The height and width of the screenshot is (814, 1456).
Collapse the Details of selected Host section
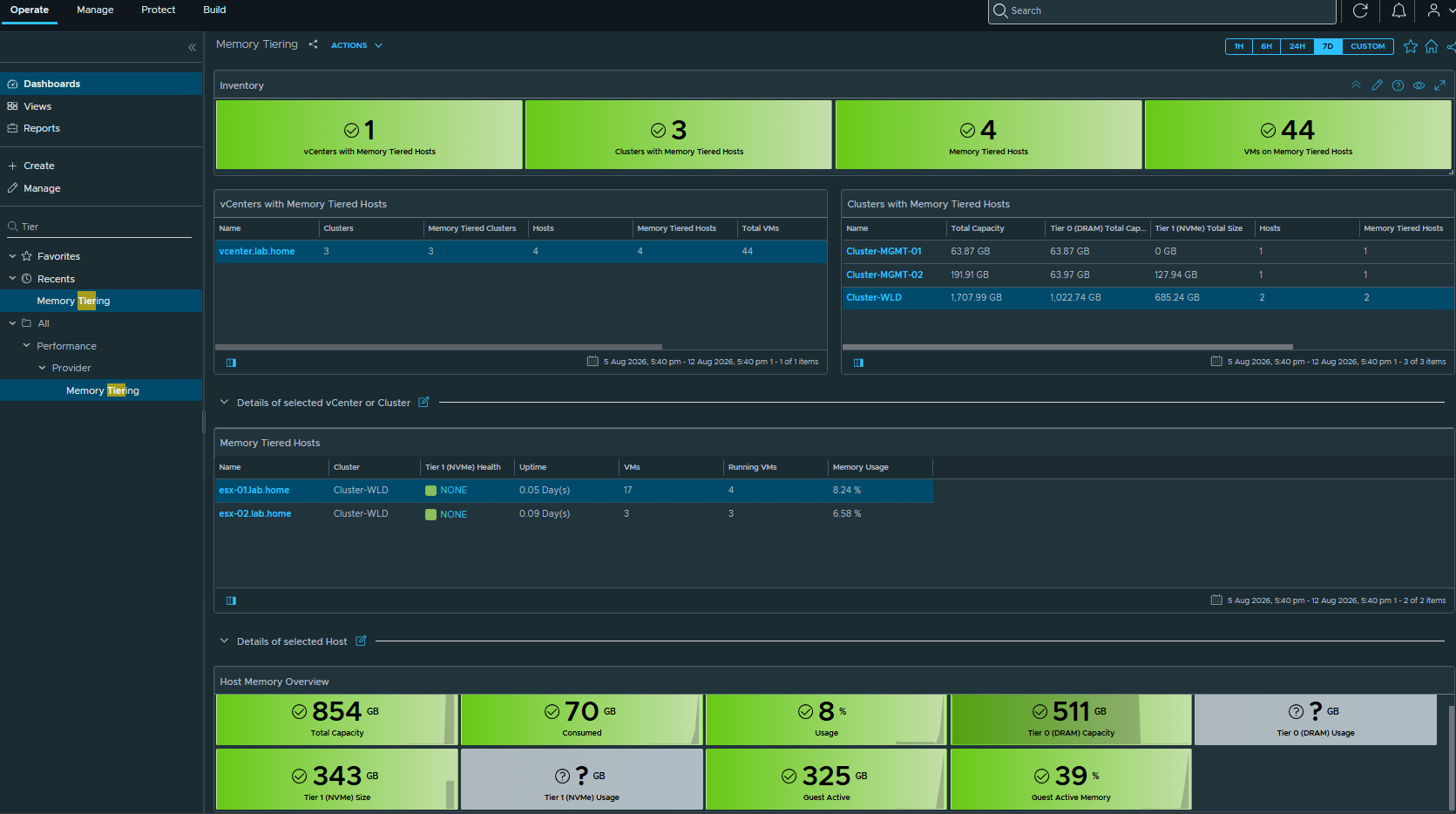224,641
